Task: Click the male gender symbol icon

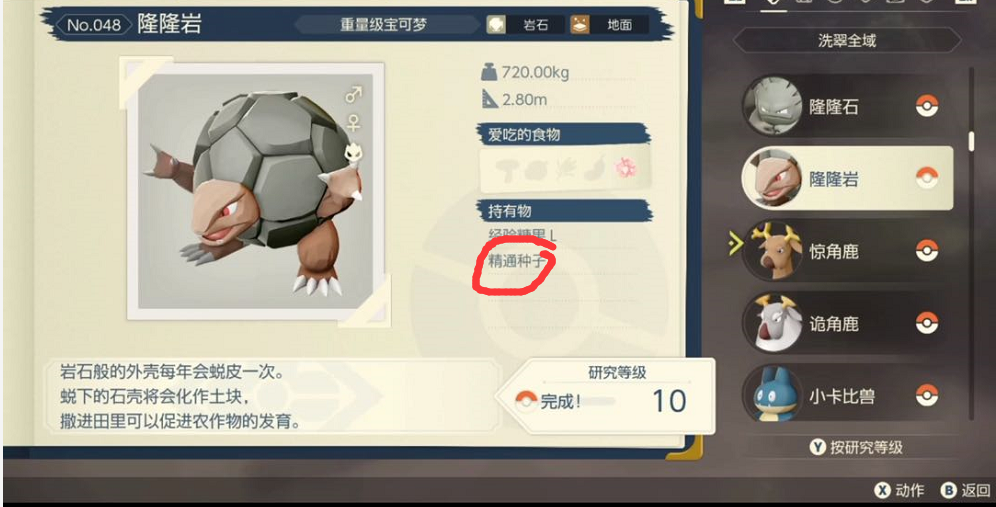Action: tap(354, 95)
